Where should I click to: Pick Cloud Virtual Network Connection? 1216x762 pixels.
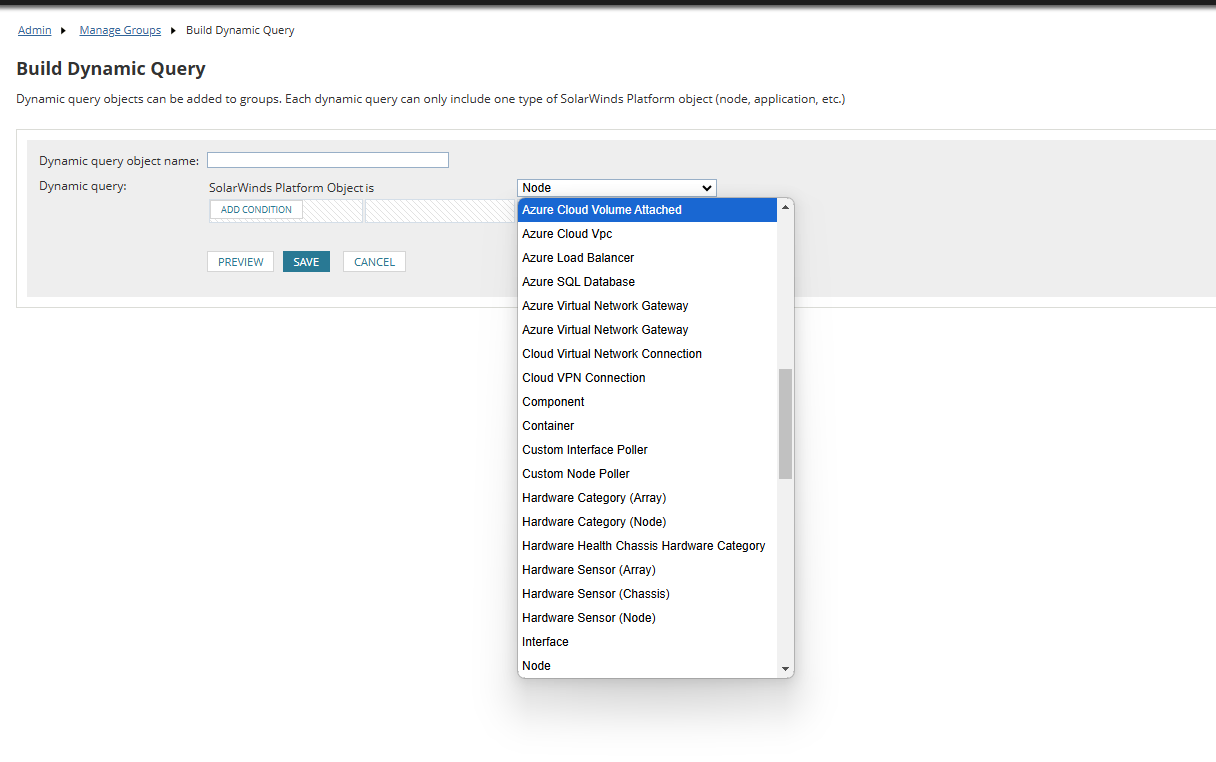[x=647, y=354]
